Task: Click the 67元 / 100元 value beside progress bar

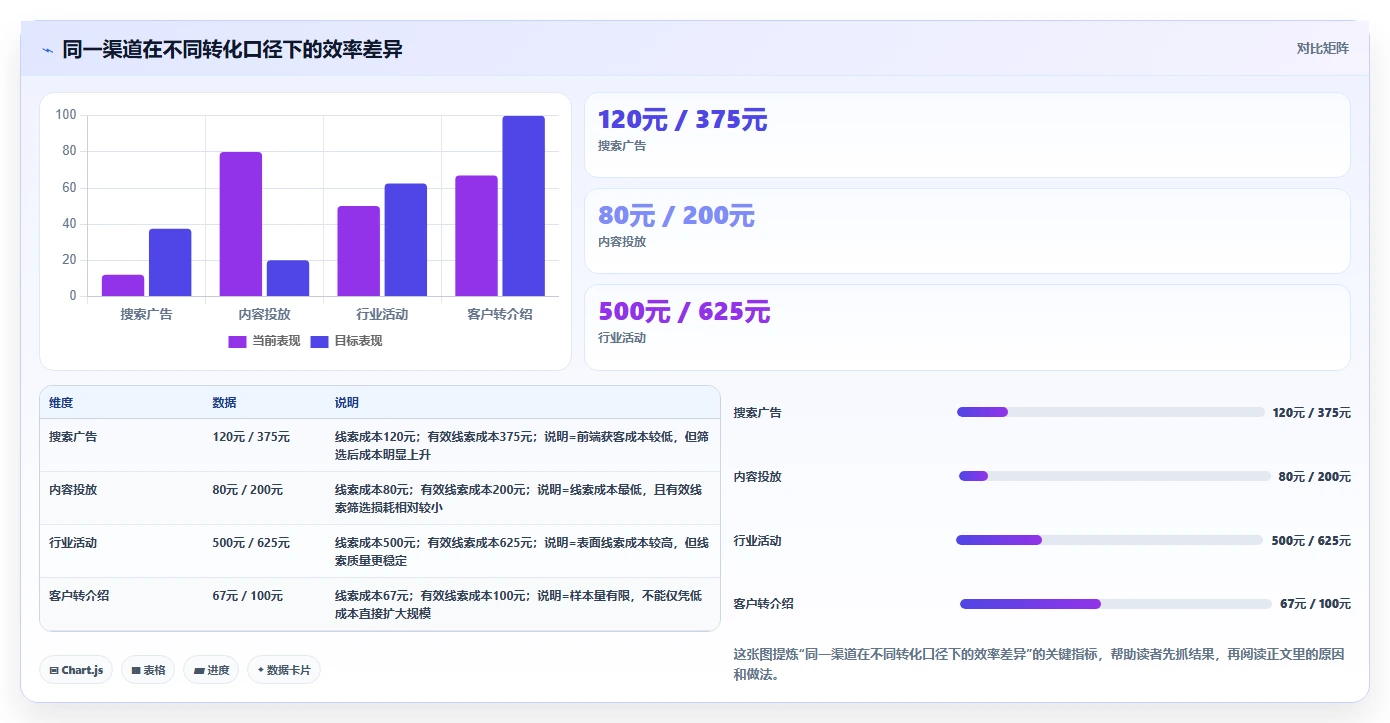Action: click(1315, 604)
